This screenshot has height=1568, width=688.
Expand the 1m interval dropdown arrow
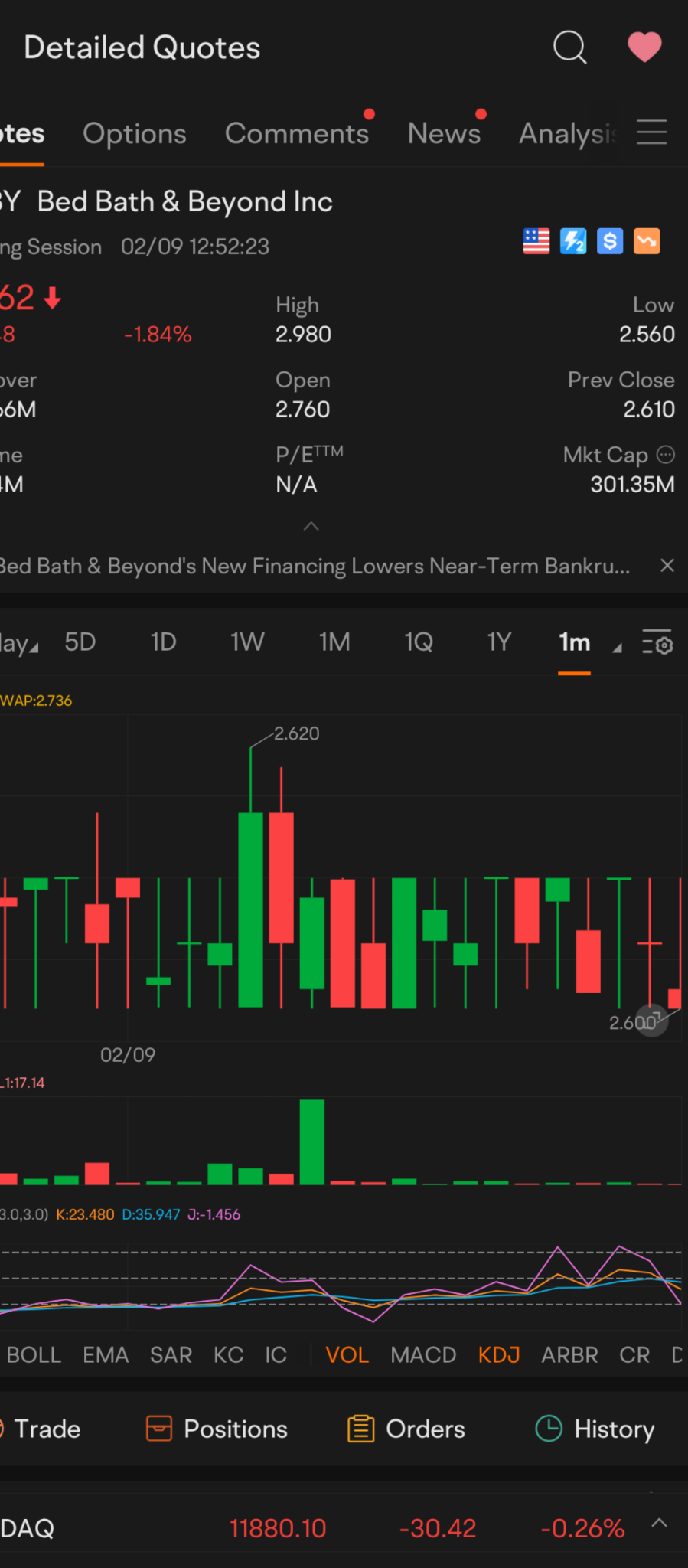tap(617, 648)
